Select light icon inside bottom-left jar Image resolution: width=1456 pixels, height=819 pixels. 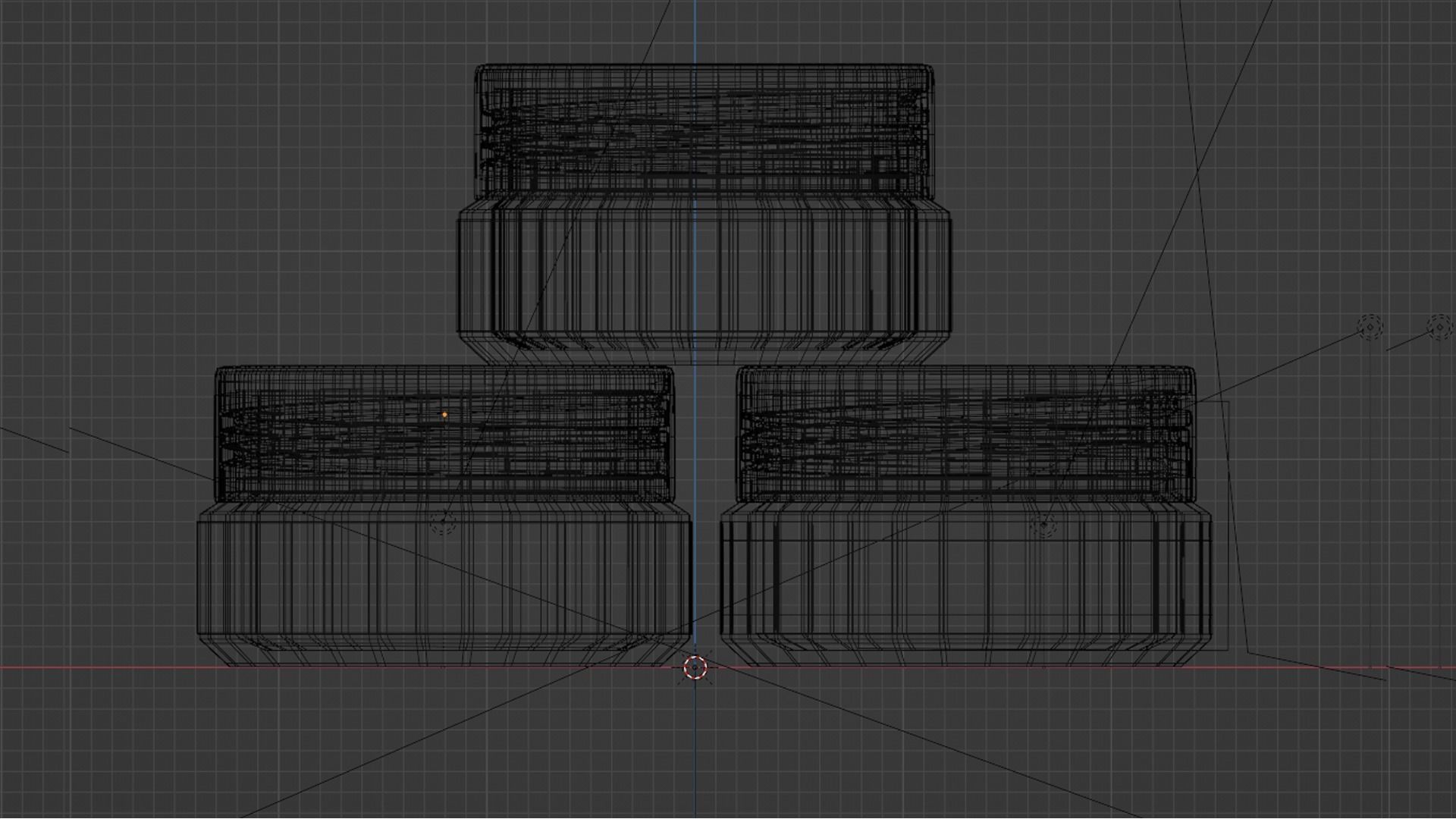(442, 522)
